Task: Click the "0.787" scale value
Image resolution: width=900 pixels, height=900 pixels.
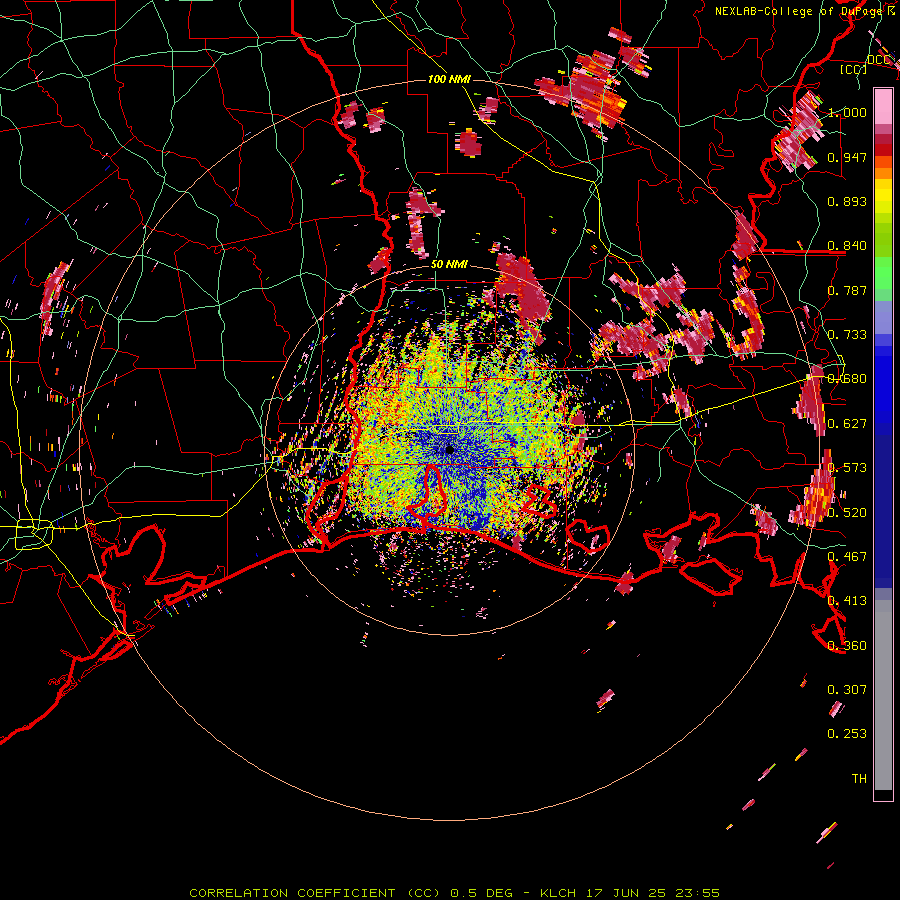Action: coord(847,290)
